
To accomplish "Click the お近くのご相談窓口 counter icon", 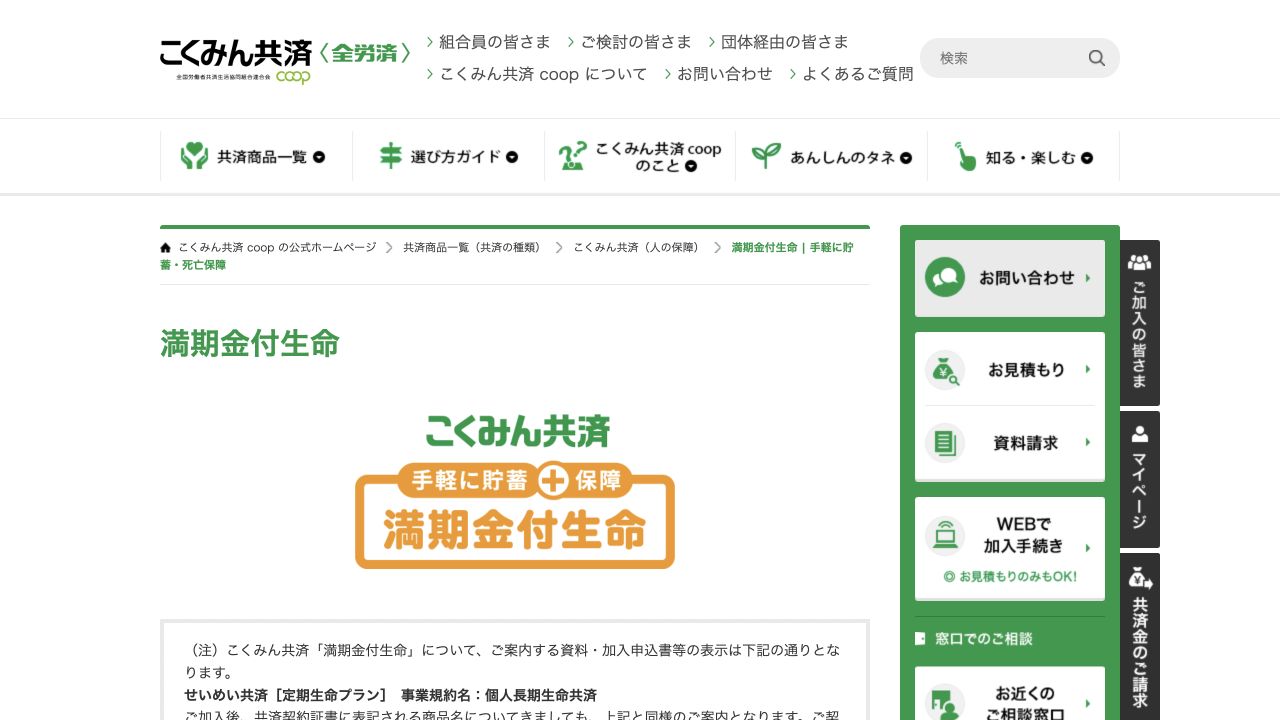I will [945, 702].
